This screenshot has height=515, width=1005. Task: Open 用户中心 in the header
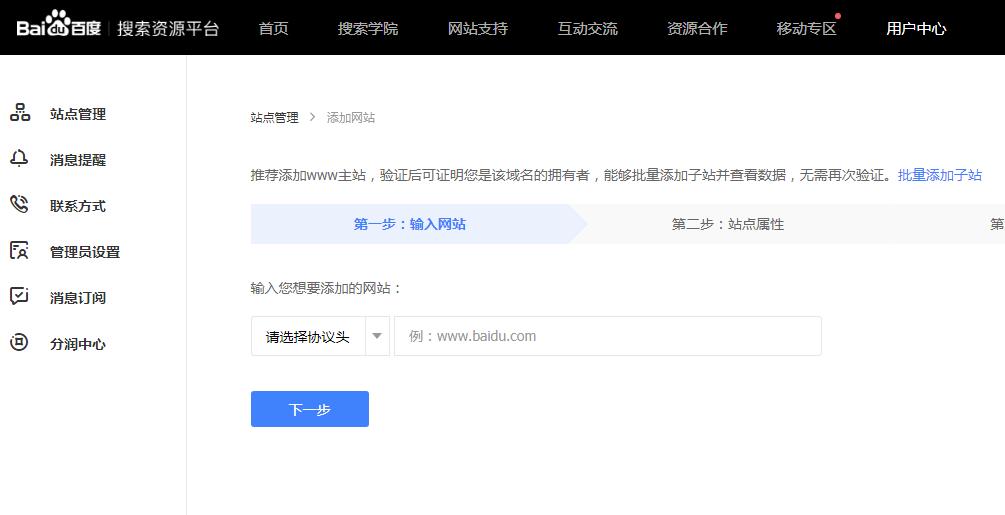(x=916, y=28)
